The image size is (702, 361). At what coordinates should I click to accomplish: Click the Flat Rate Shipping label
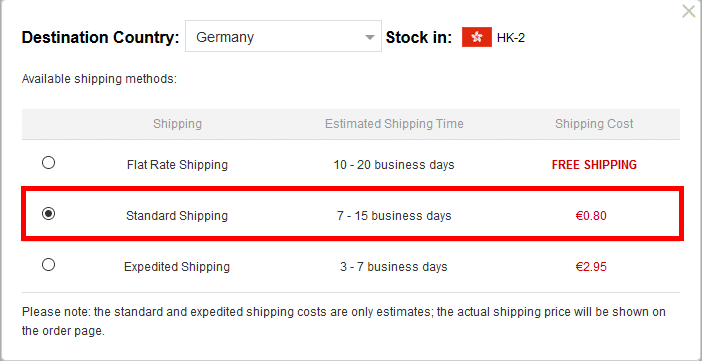coord(177,165)
